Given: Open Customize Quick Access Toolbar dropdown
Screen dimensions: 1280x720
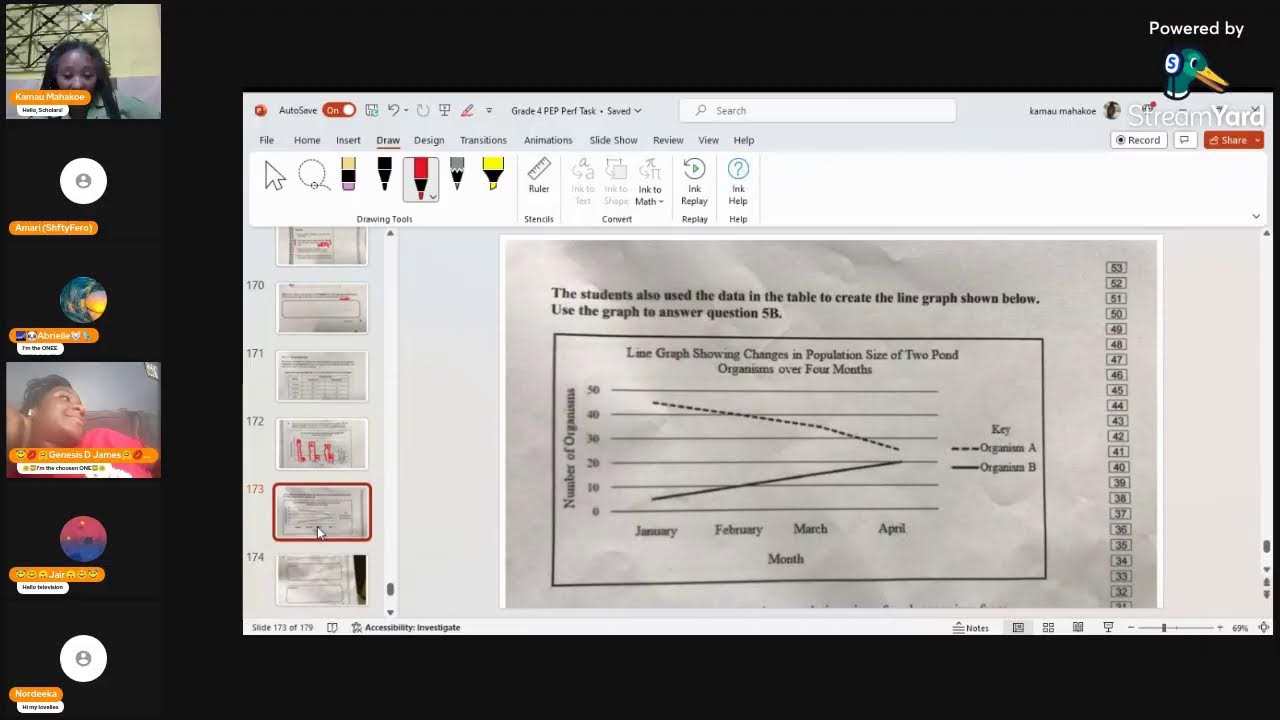Looking at the screenshot, I should click(489, 111).
